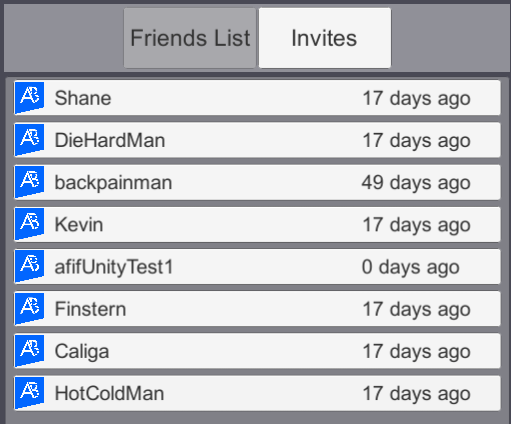
Task: Select the DieHardMan invite entry
Action: point(257,140)
